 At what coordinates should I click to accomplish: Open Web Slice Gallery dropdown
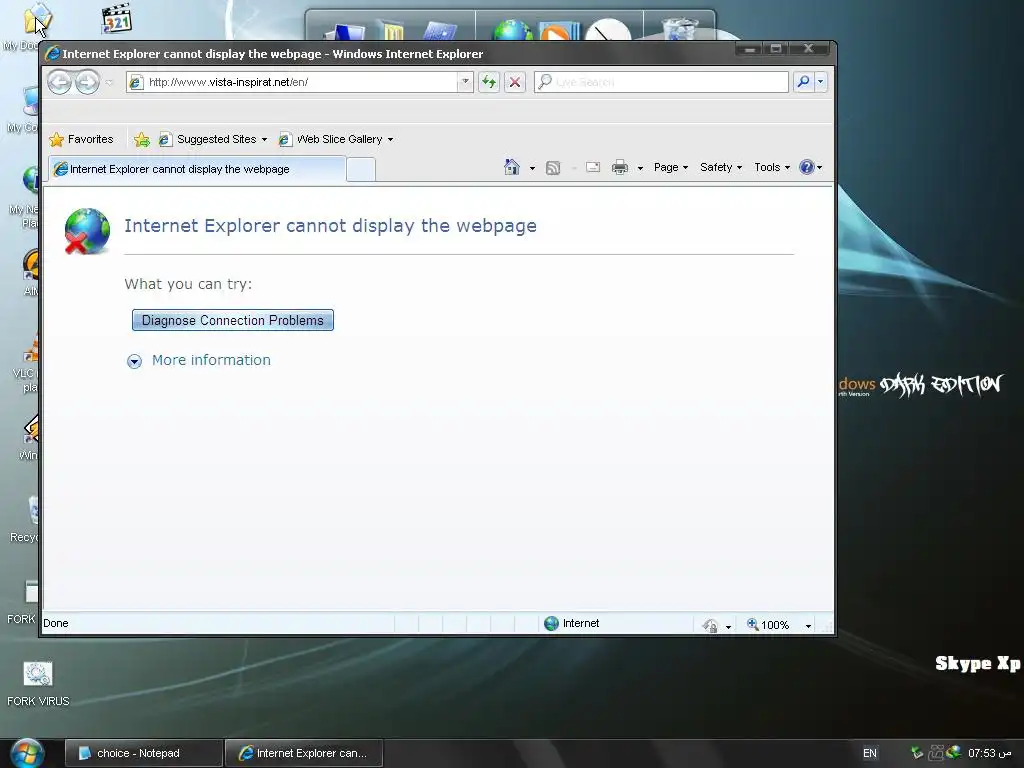[336, 139]
